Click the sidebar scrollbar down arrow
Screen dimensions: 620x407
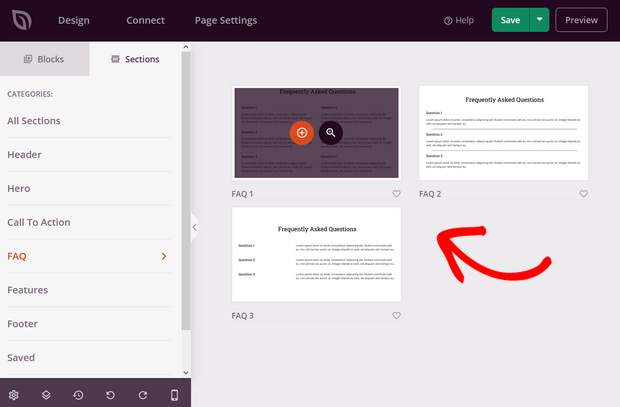pyautogui.click(x=185, y=373)
